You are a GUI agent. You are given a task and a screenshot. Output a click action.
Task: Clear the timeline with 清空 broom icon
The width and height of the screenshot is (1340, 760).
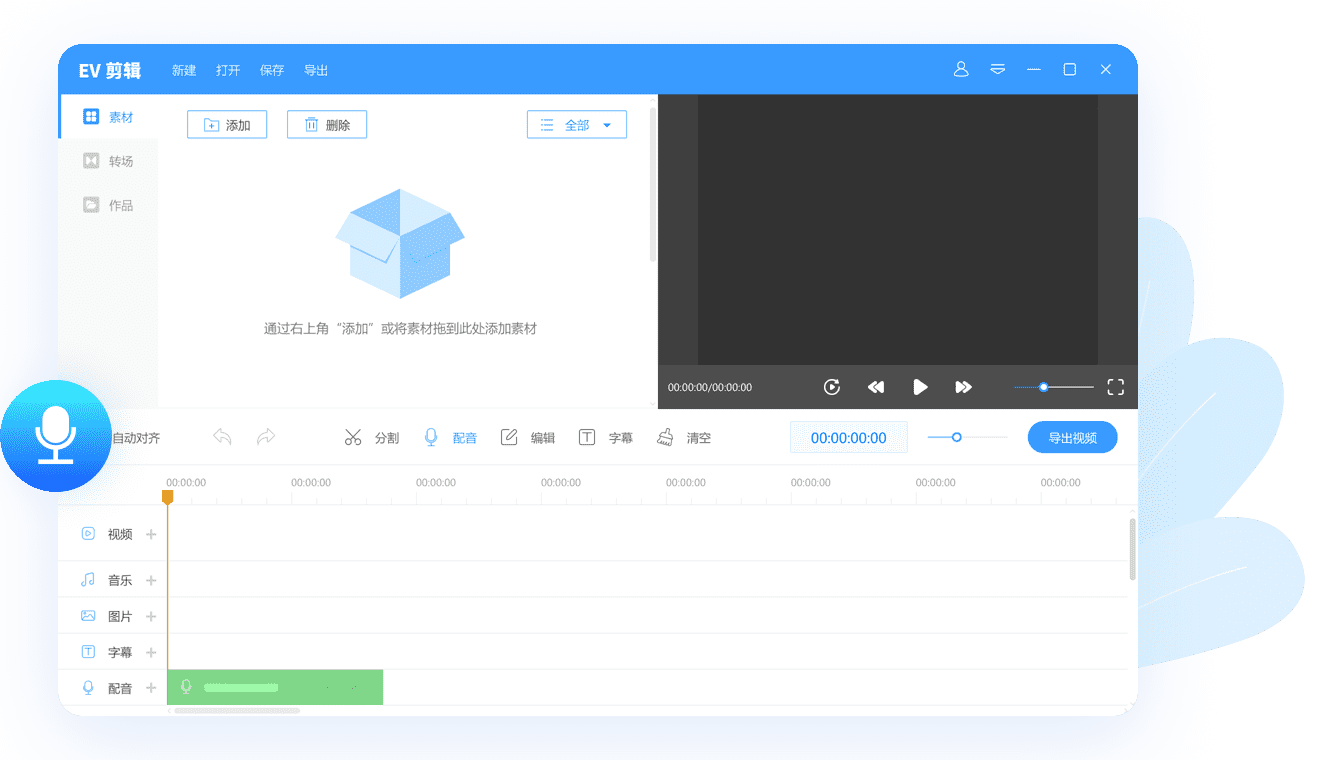pos(665,438)
